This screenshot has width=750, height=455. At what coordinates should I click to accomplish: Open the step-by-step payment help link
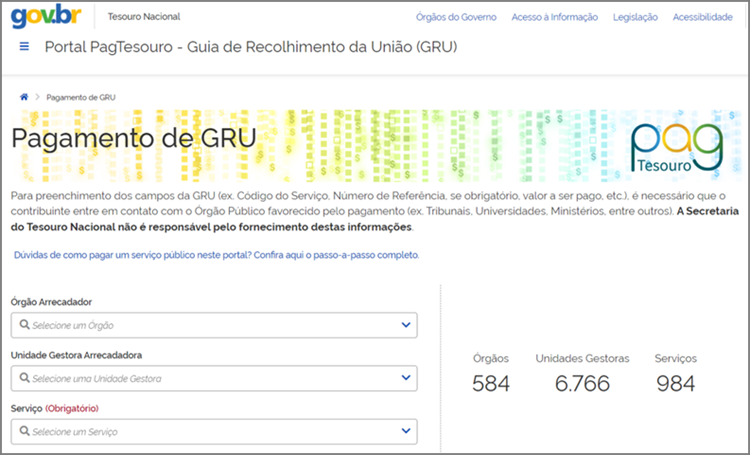pyautogui.click(x=217, y=255)
